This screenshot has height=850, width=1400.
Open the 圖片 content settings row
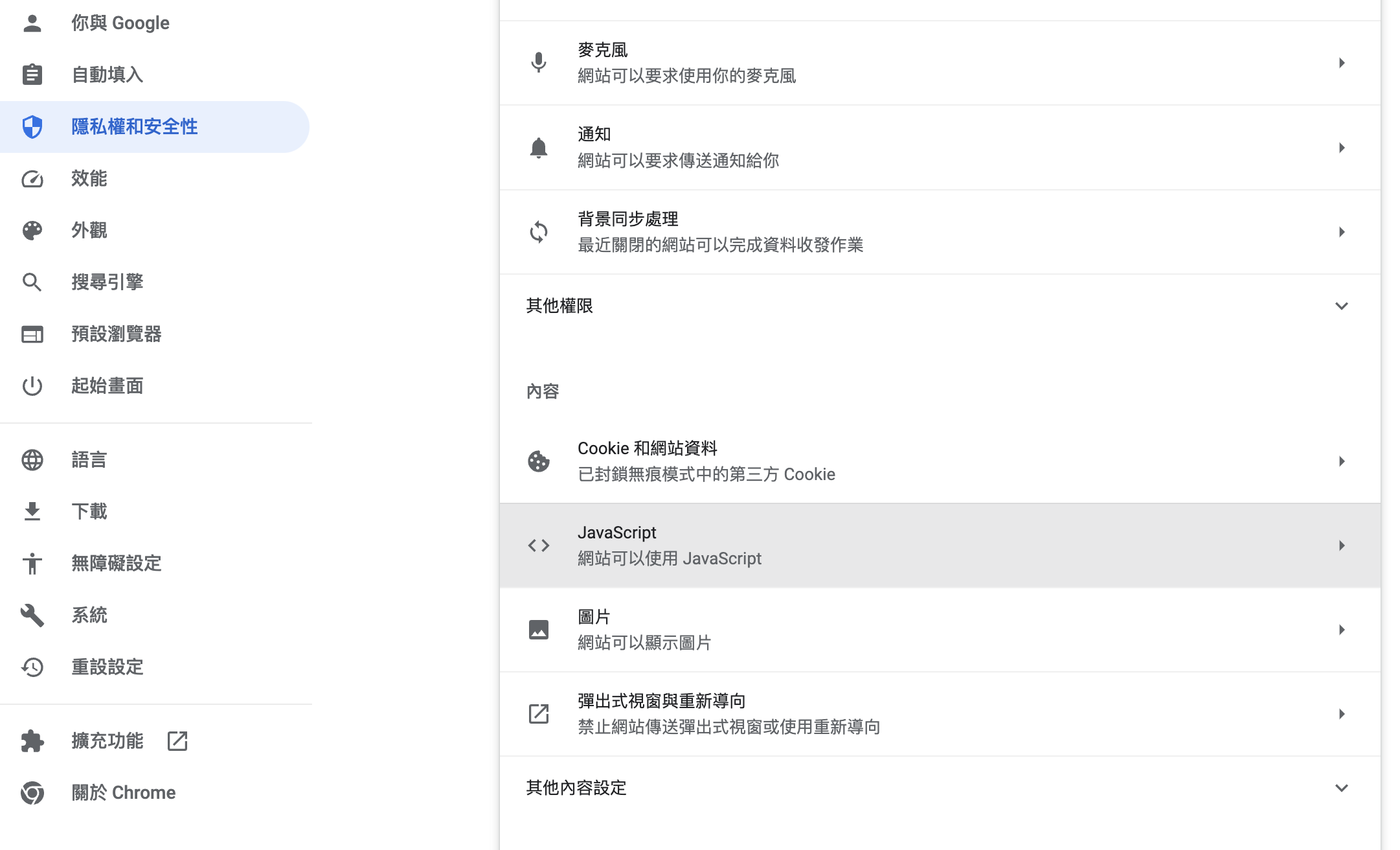939,630
